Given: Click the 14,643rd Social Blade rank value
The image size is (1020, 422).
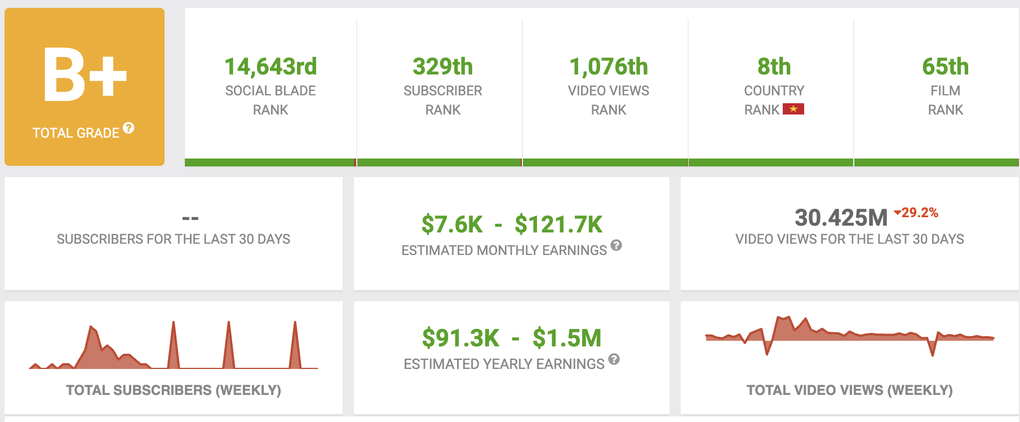Looking at the screenshot, I should 270,67.
